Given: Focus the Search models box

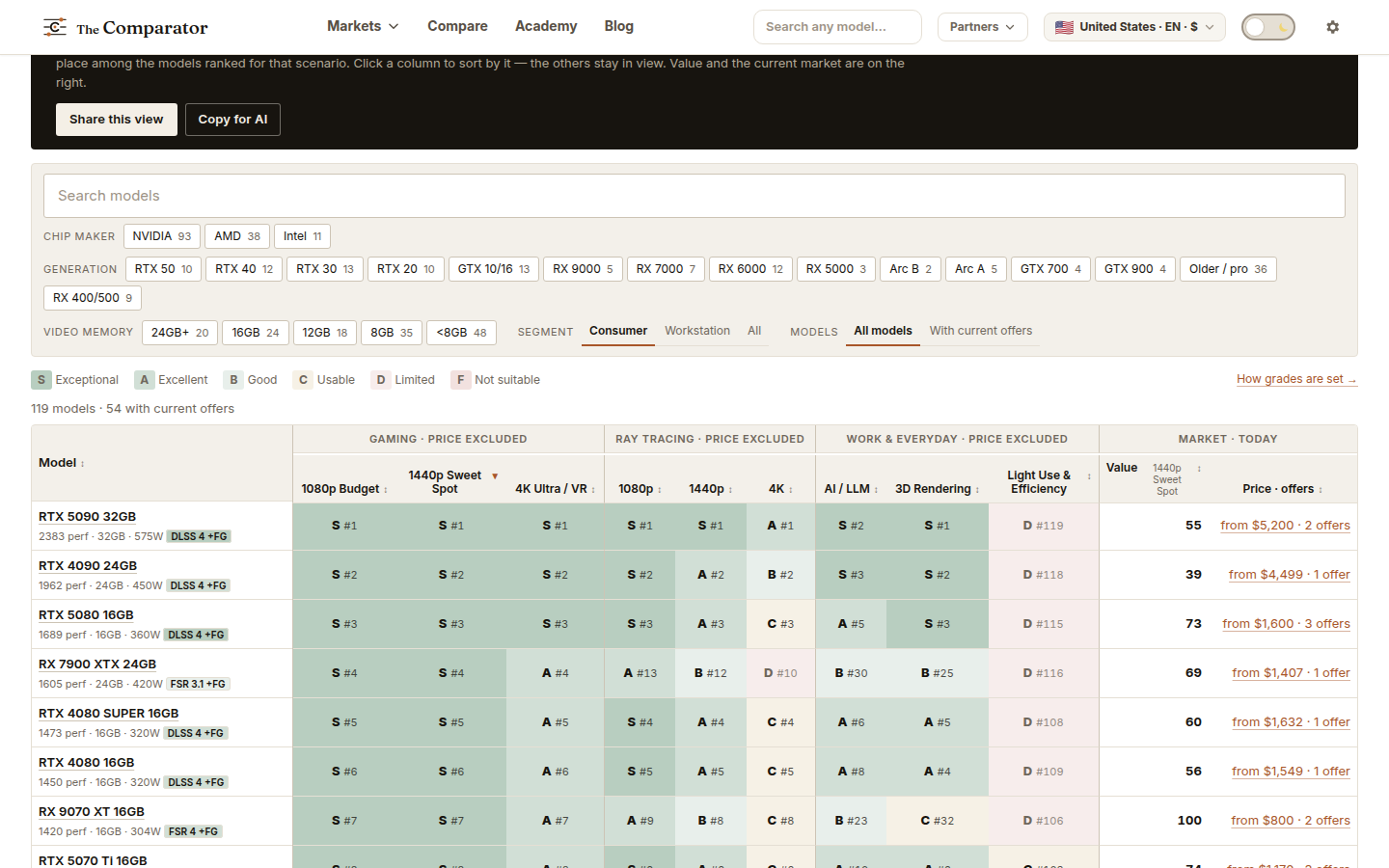Looking at the screenshot, I should [694, 196].
